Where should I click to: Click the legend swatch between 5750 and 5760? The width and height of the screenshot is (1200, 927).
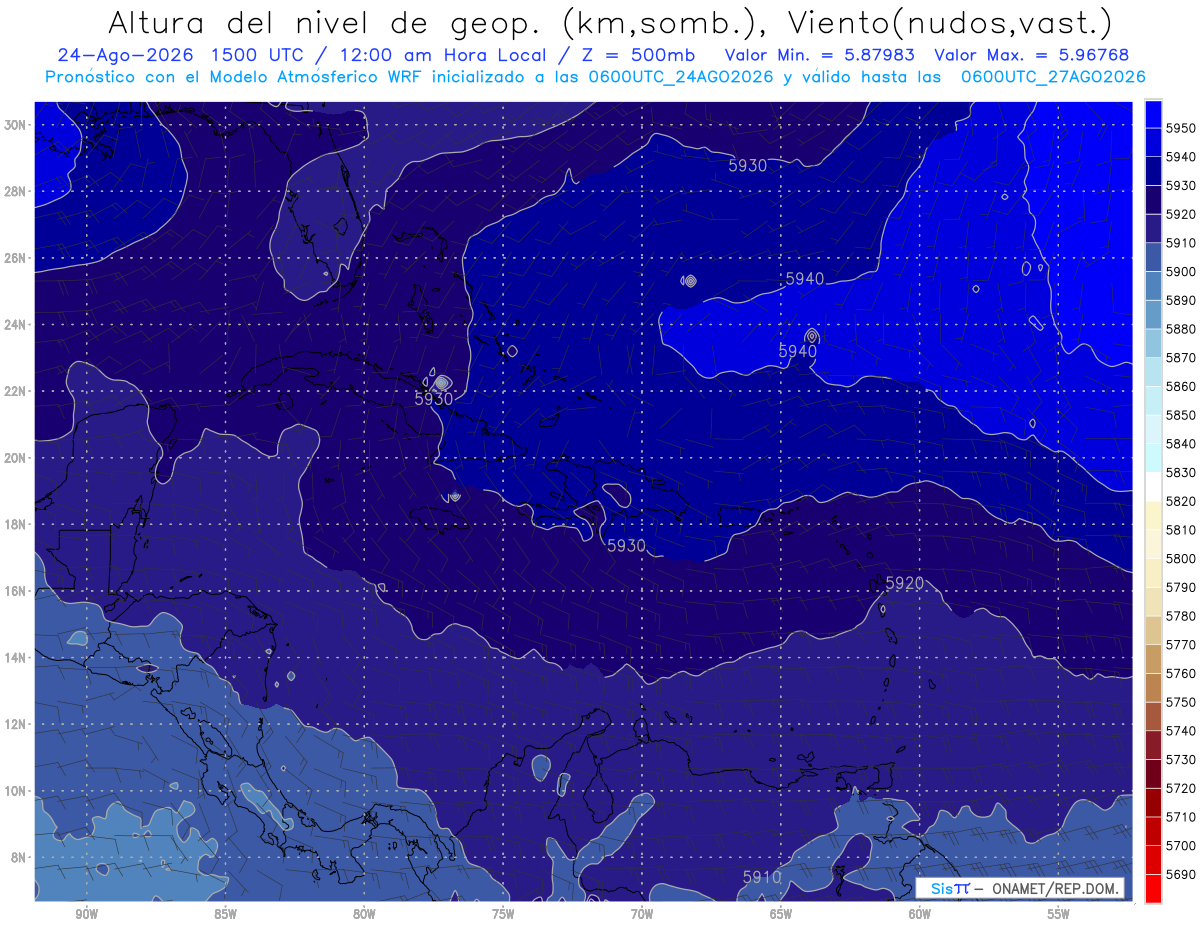1153,687
